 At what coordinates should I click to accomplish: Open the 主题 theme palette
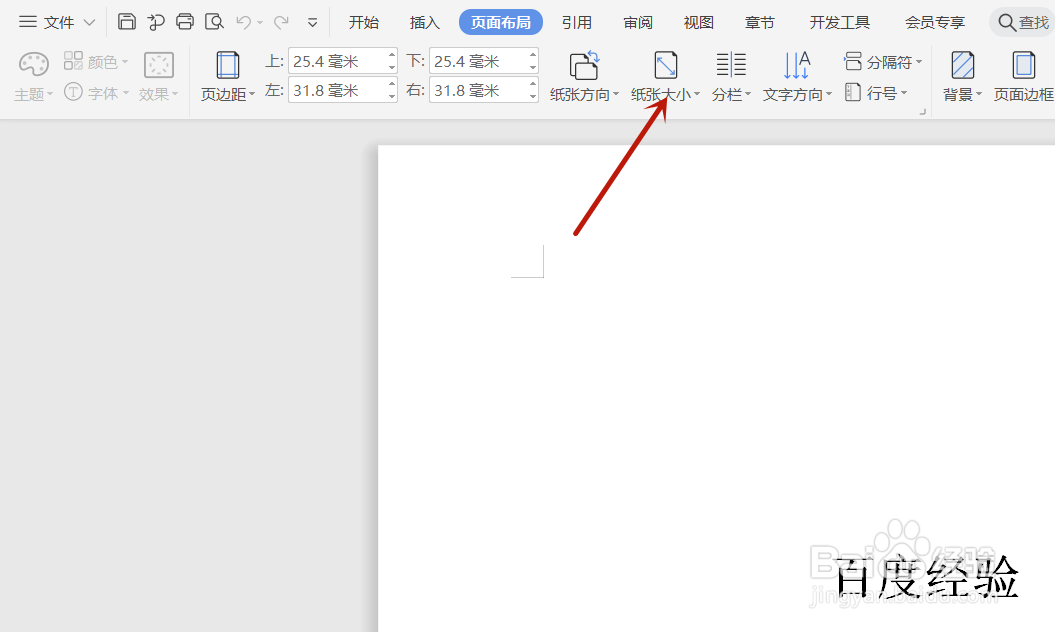pyautogui.click(x=33, y=77)
